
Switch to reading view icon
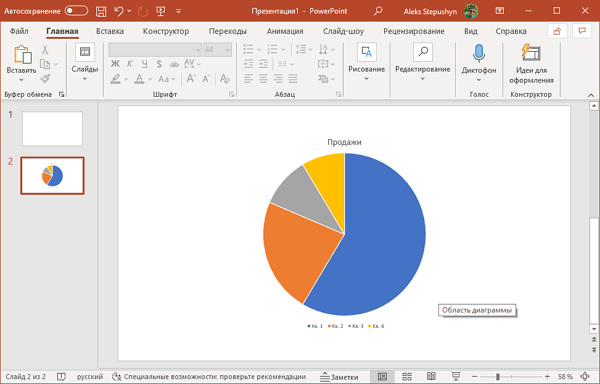click(x=431, y=377)
